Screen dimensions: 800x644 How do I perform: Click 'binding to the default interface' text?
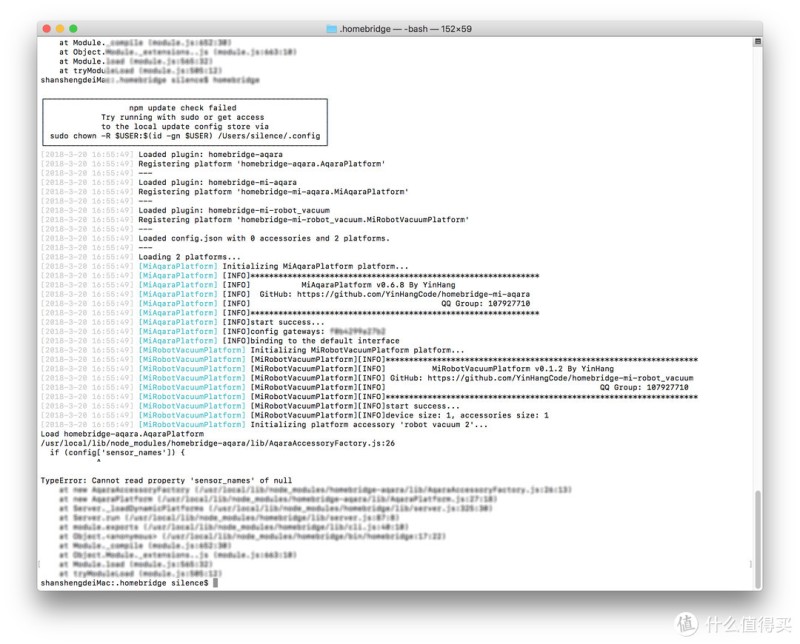point(324,341)
